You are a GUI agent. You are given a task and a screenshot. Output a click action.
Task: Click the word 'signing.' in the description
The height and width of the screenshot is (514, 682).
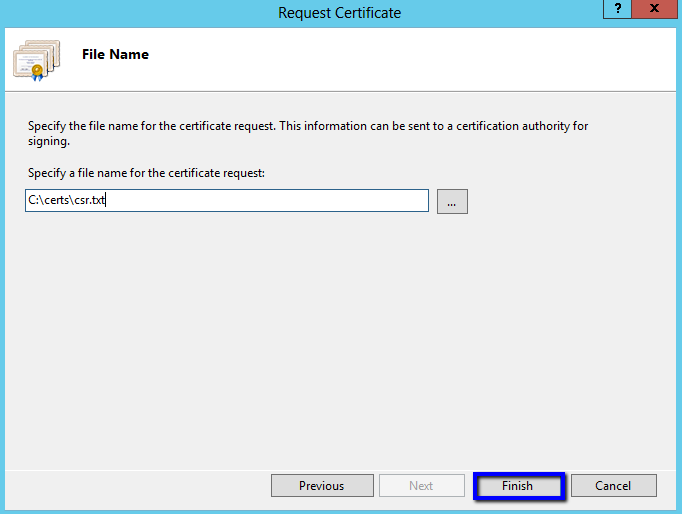point(48,142)
